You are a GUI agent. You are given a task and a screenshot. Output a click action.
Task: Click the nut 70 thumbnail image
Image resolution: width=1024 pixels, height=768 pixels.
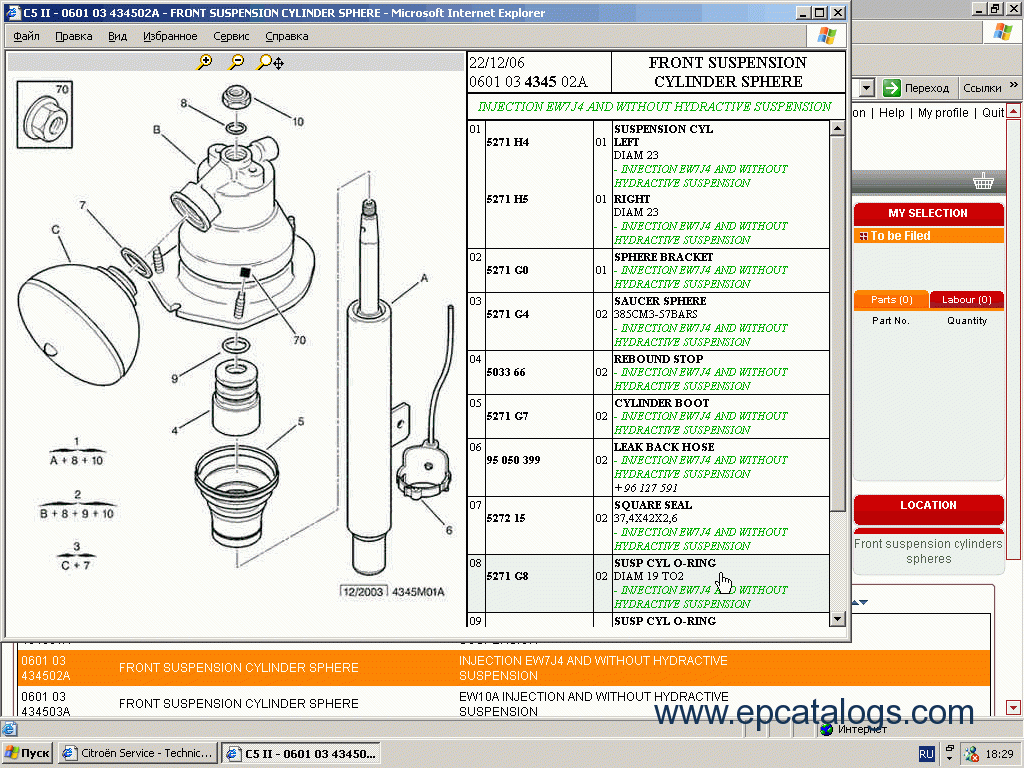[x=44, y=114]
